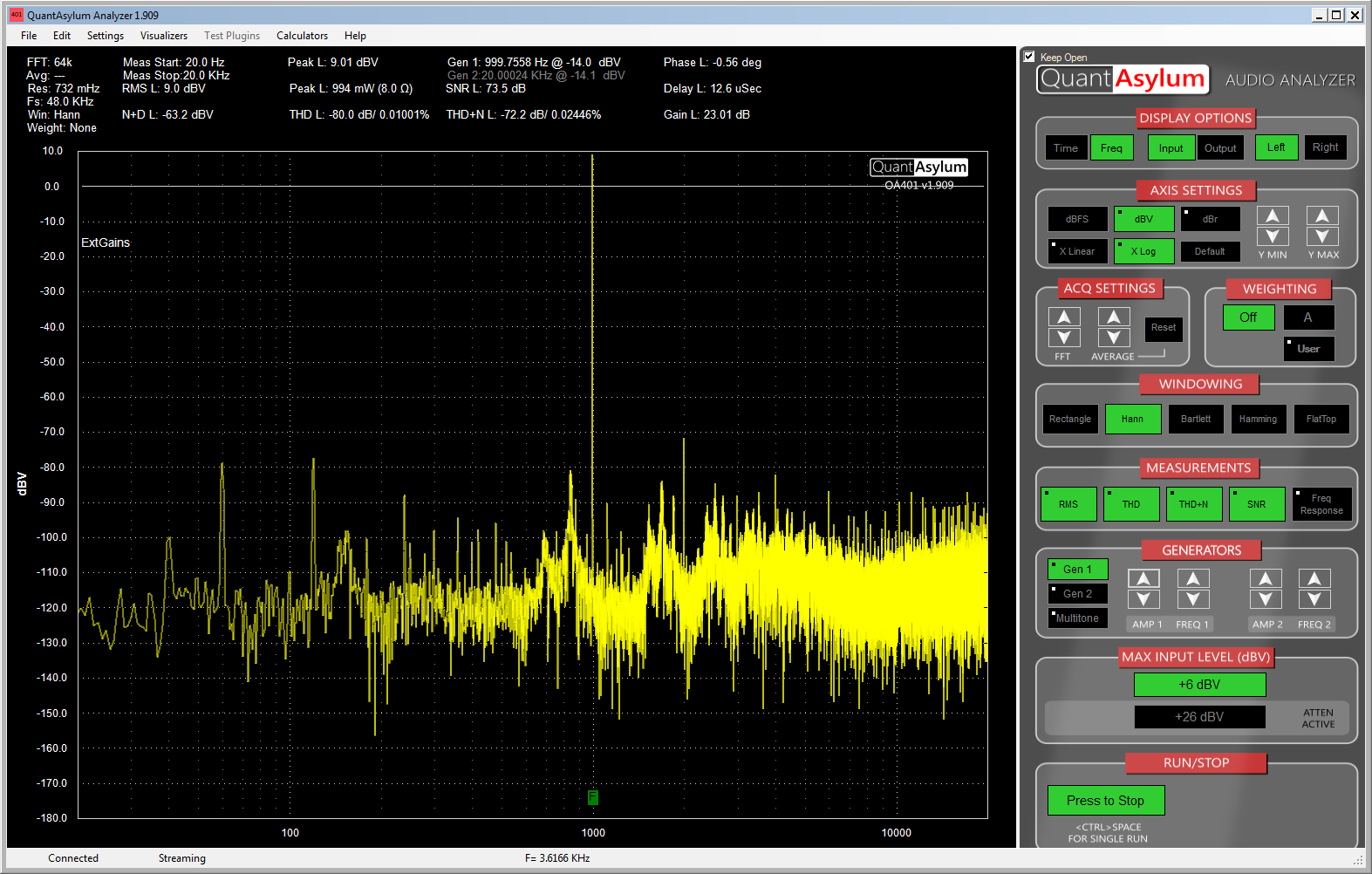Increase FFT size with up arrow
1372x874 pixels.
click(1064, 318)
